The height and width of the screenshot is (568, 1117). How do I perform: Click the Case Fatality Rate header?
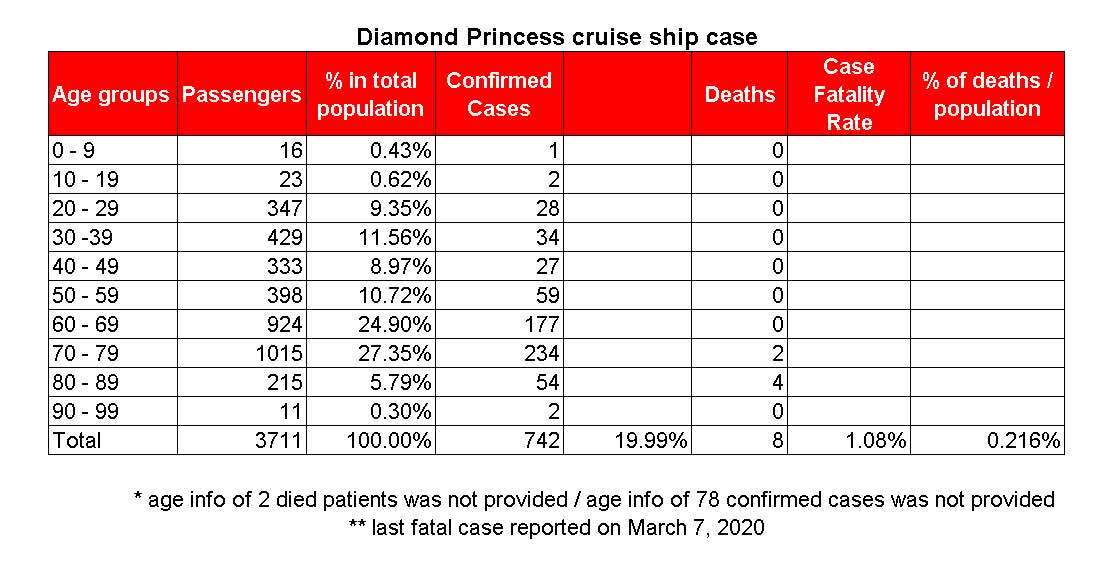(849, 95)
